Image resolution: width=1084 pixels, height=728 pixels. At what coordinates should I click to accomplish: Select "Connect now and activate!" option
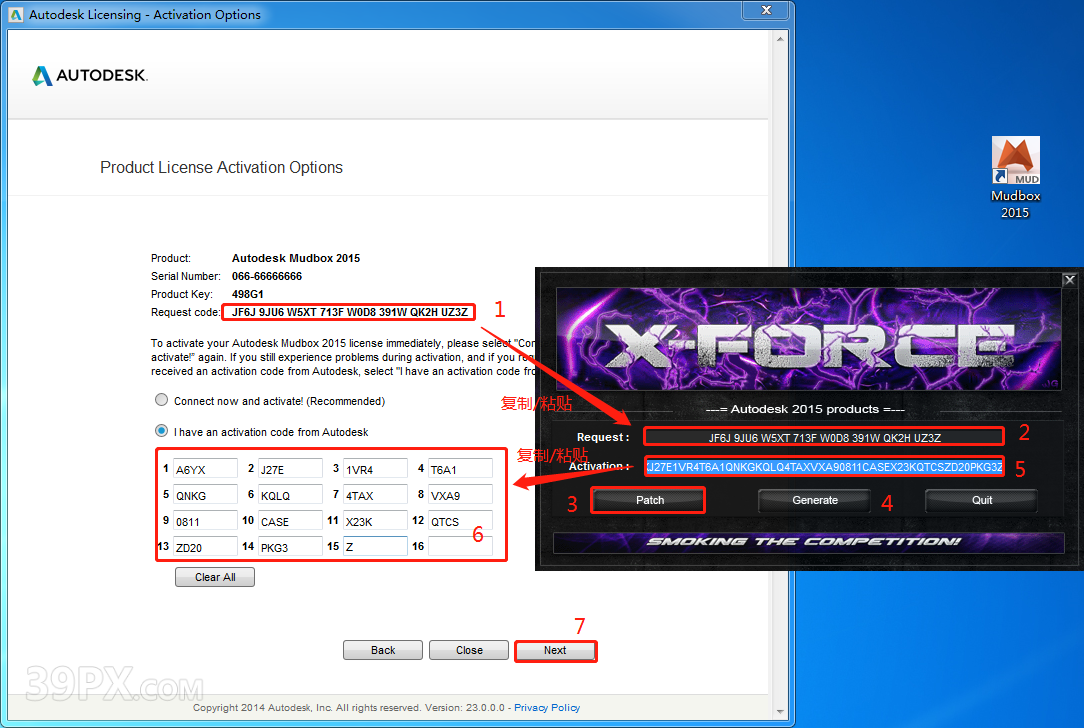(x=162, y=400)
